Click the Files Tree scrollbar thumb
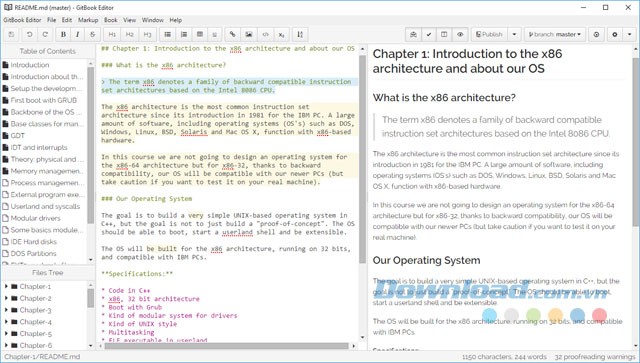This screenshot has width=640, height=363. point(91,298)
